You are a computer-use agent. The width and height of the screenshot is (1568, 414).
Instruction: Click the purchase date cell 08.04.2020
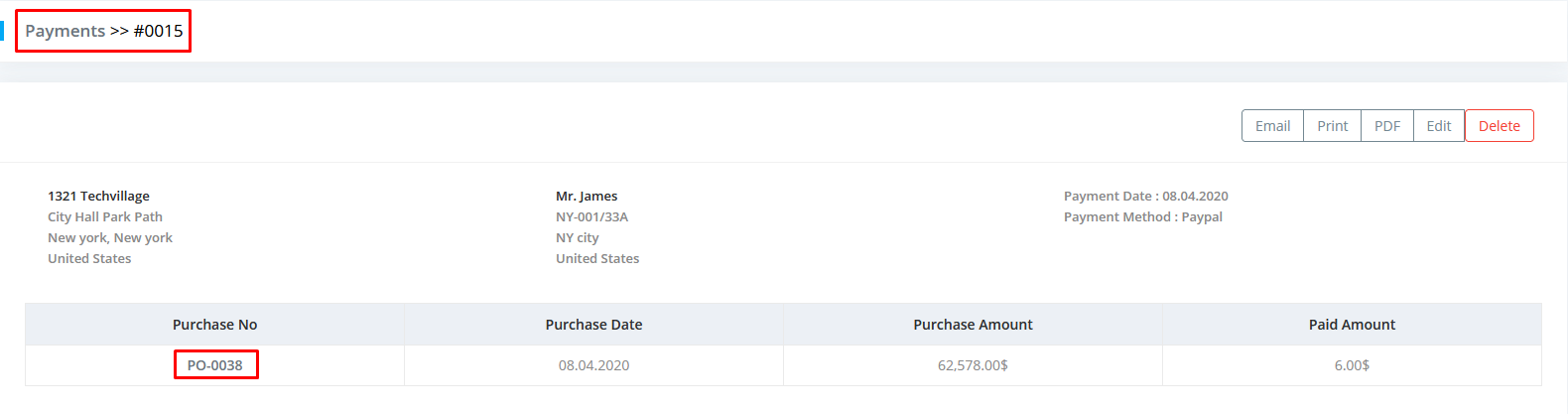point(593,365)
